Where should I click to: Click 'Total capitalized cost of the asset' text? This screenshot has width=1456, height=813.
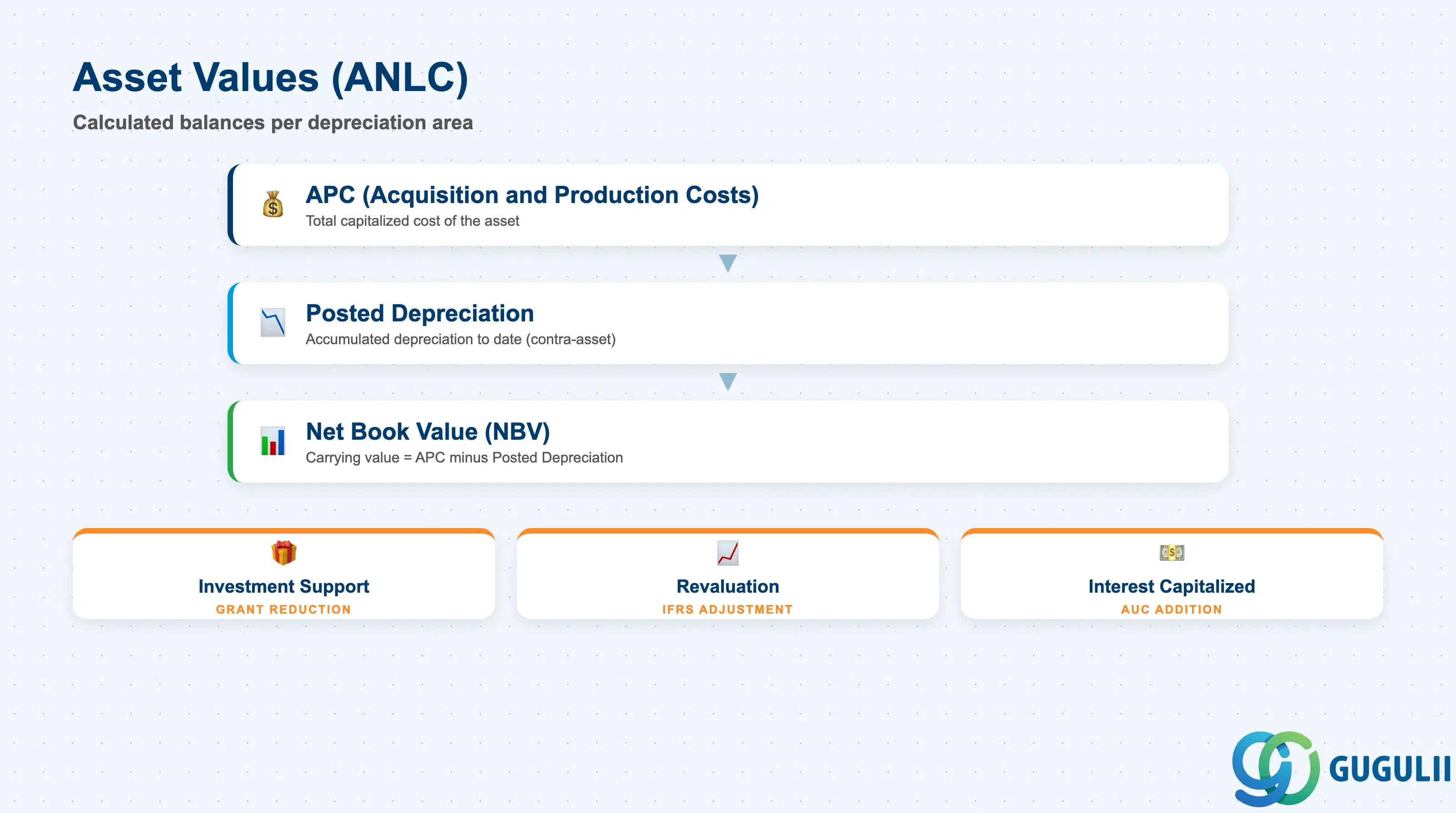coord(412,221)
